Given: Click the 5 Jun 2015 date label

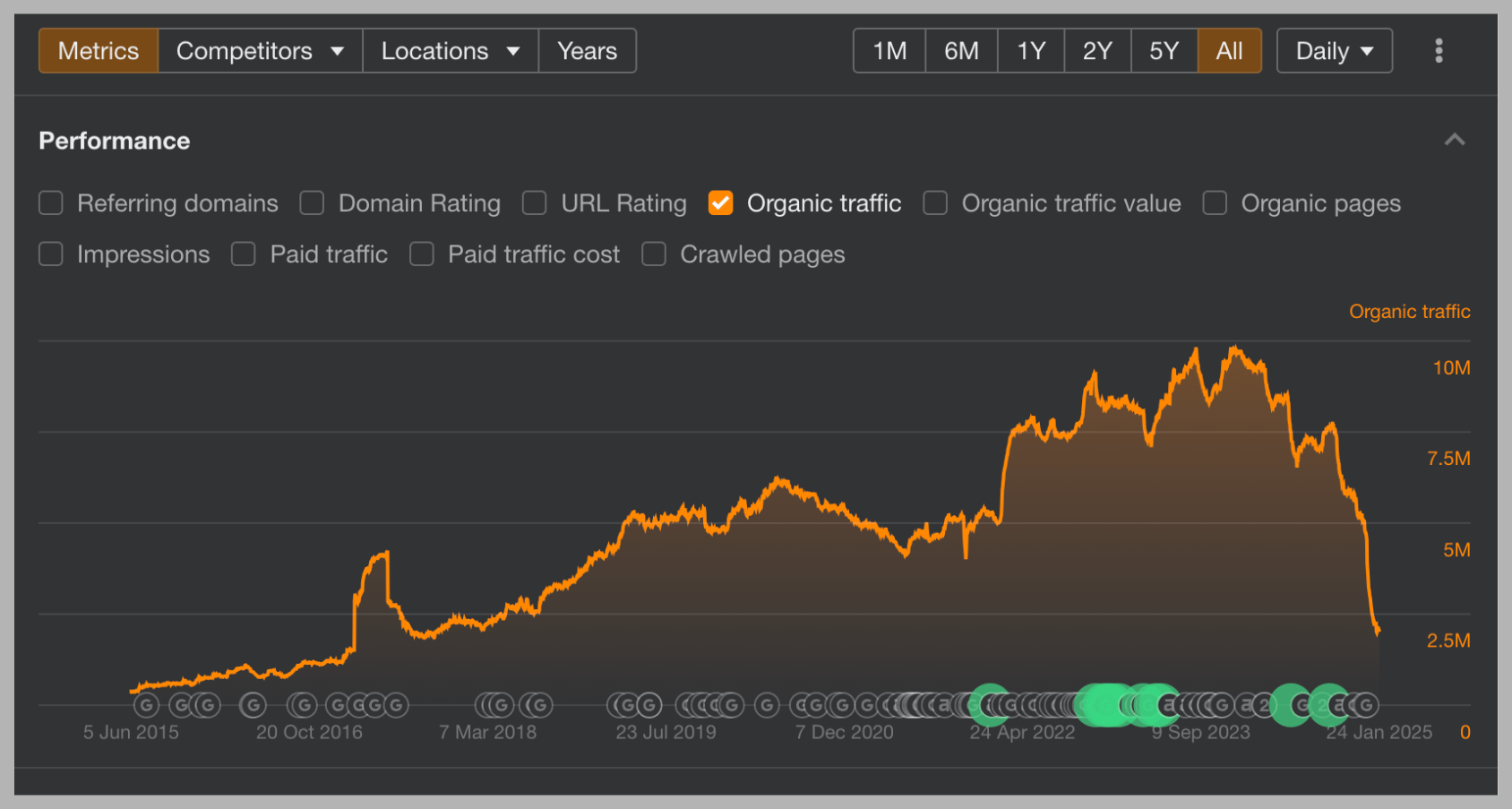Looking at the screenshot, I should coord(131,732).
